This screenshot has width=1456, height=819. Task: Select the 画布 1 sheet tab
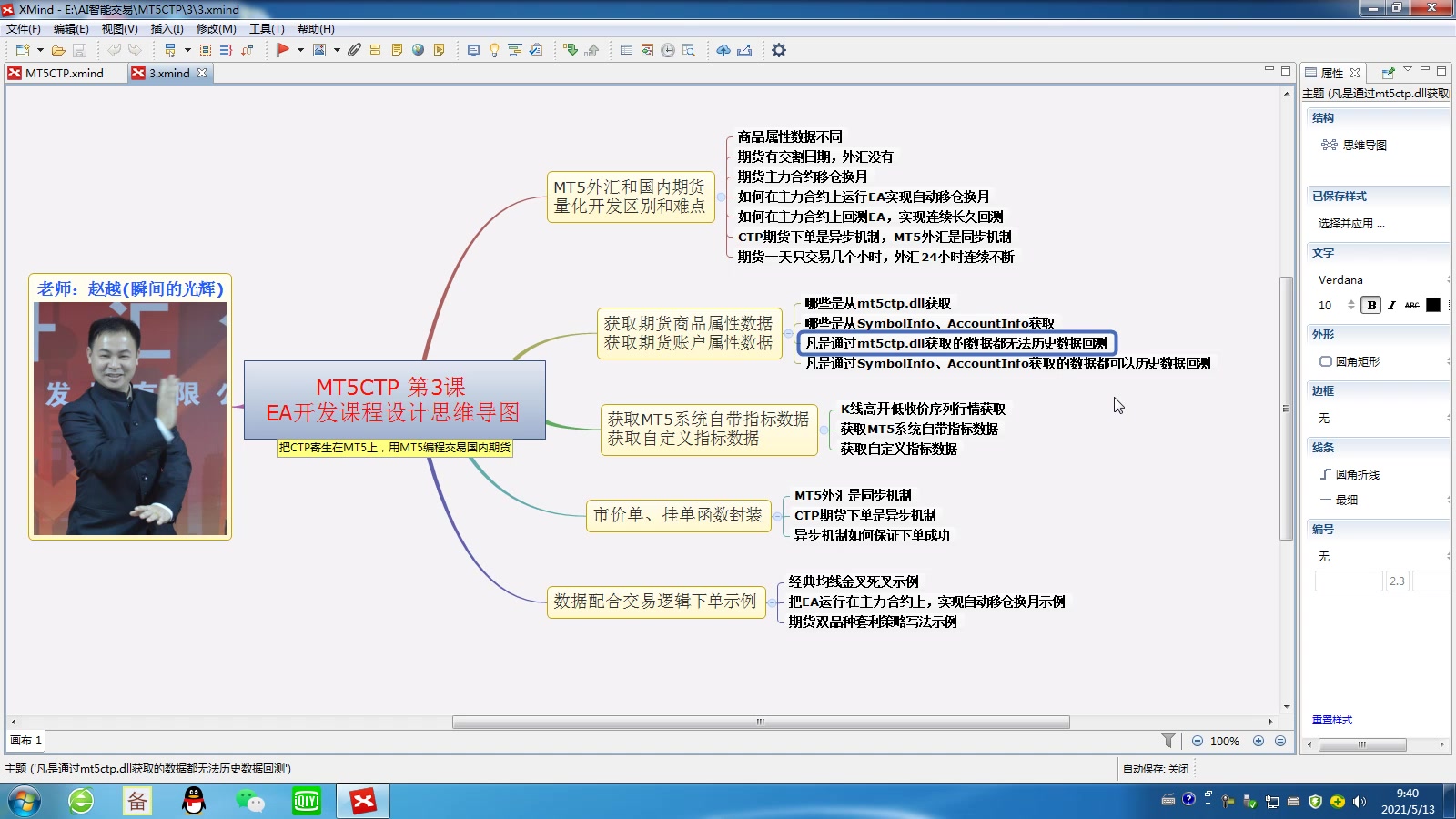tap(25, 741)
